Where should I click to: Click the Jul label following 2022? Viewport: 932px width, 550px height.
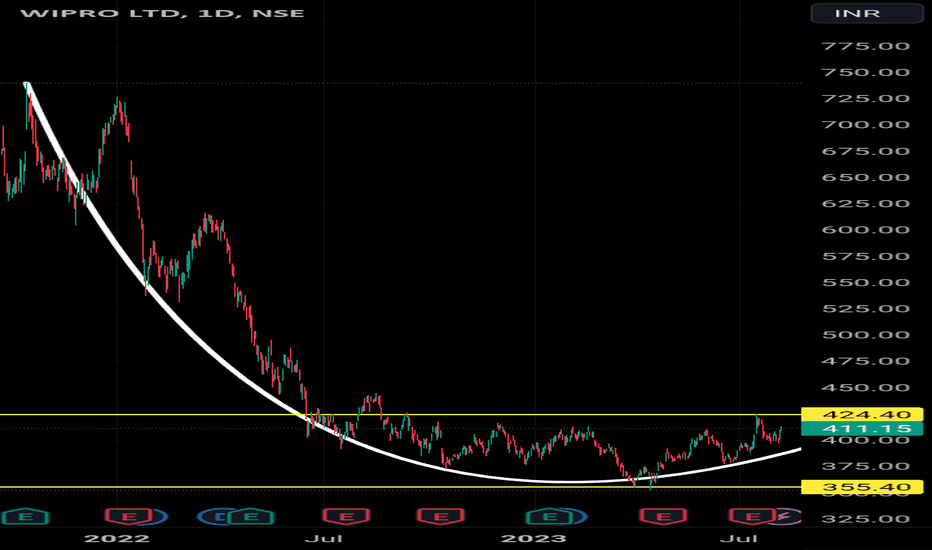[323, 539]
